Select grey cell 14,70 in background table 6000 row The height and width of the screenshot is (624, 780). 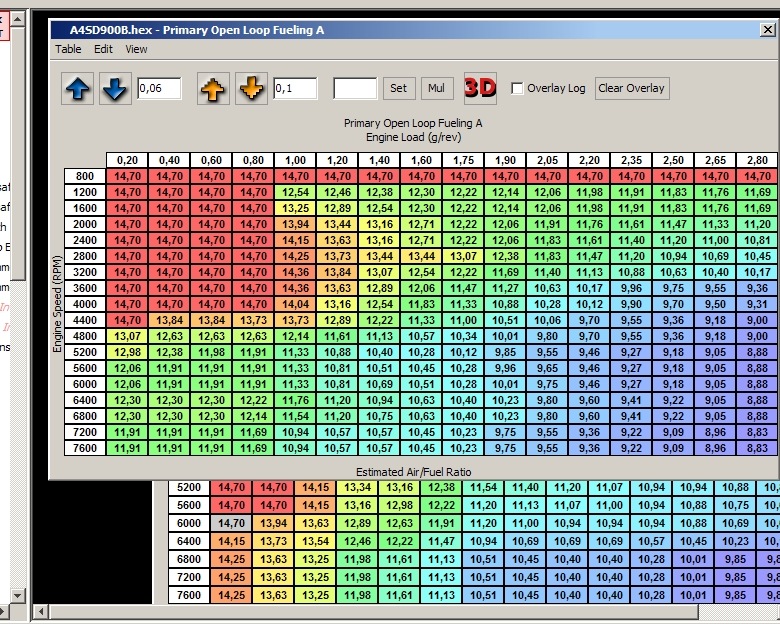pos(231,523)
